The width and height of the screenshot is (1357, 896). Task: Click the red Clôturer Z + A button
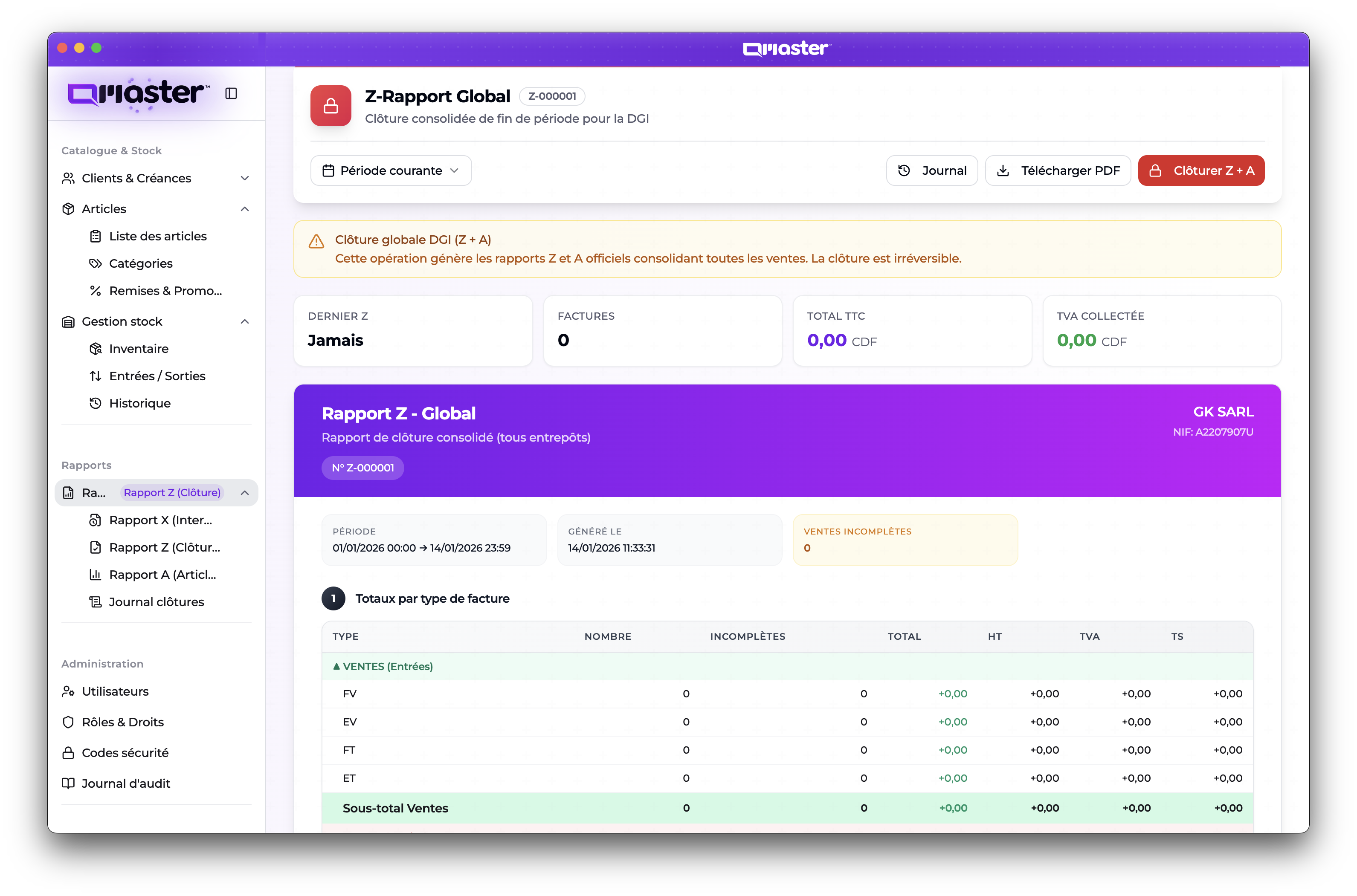[1201, 170]
